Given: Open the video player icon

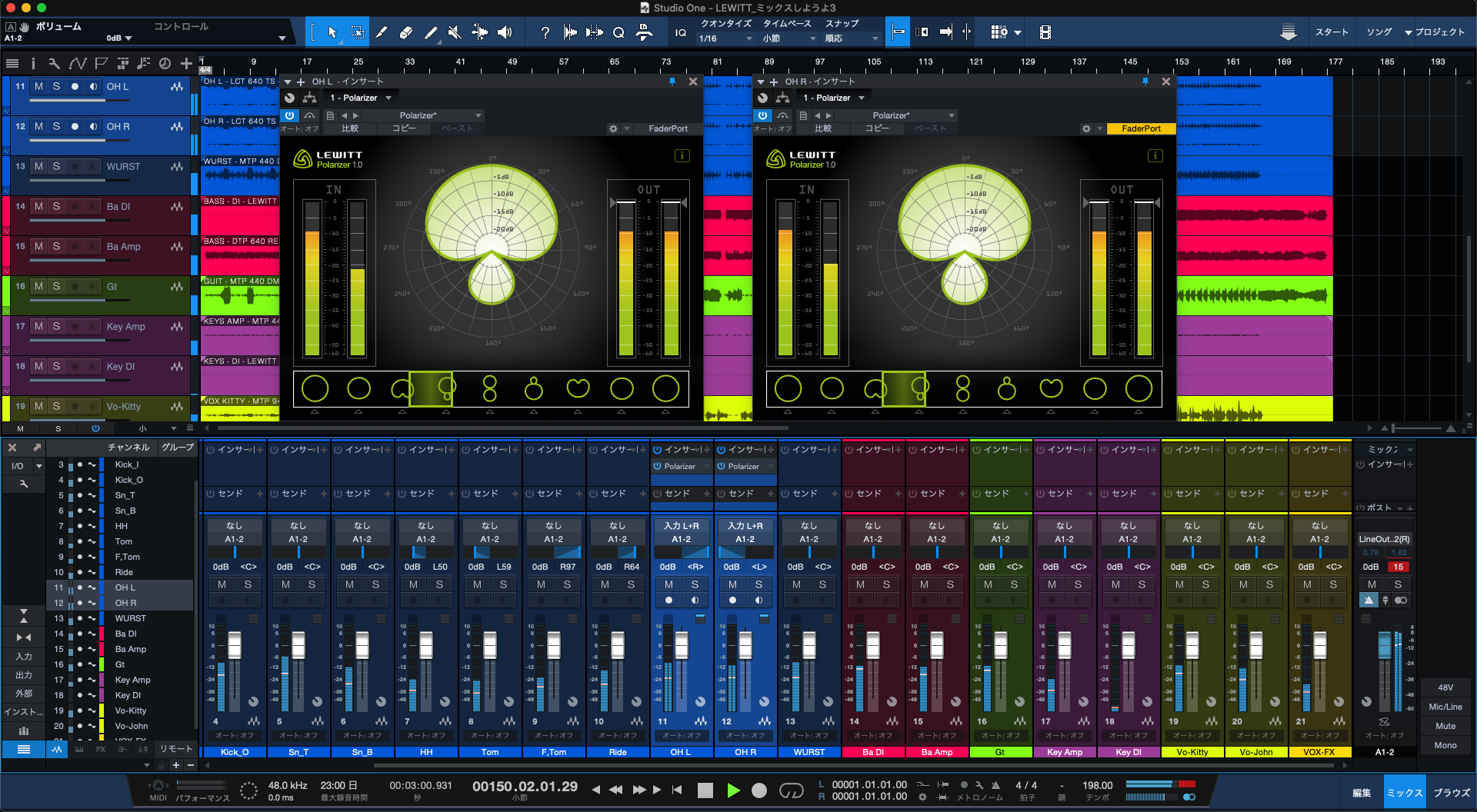Looking at the screenshot, I should (x=1045, y=32).
